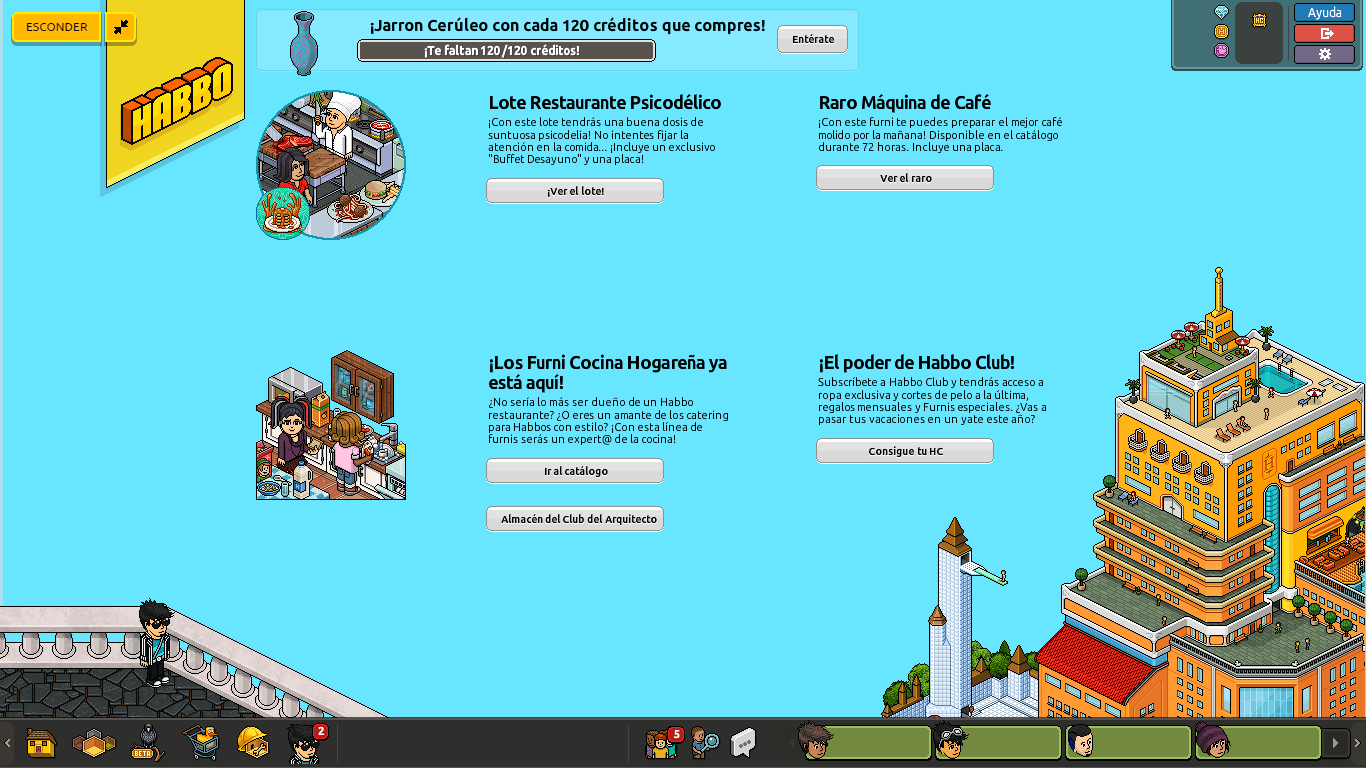
Task: Open the chat messages bubble icon
Action: (743, 743)
